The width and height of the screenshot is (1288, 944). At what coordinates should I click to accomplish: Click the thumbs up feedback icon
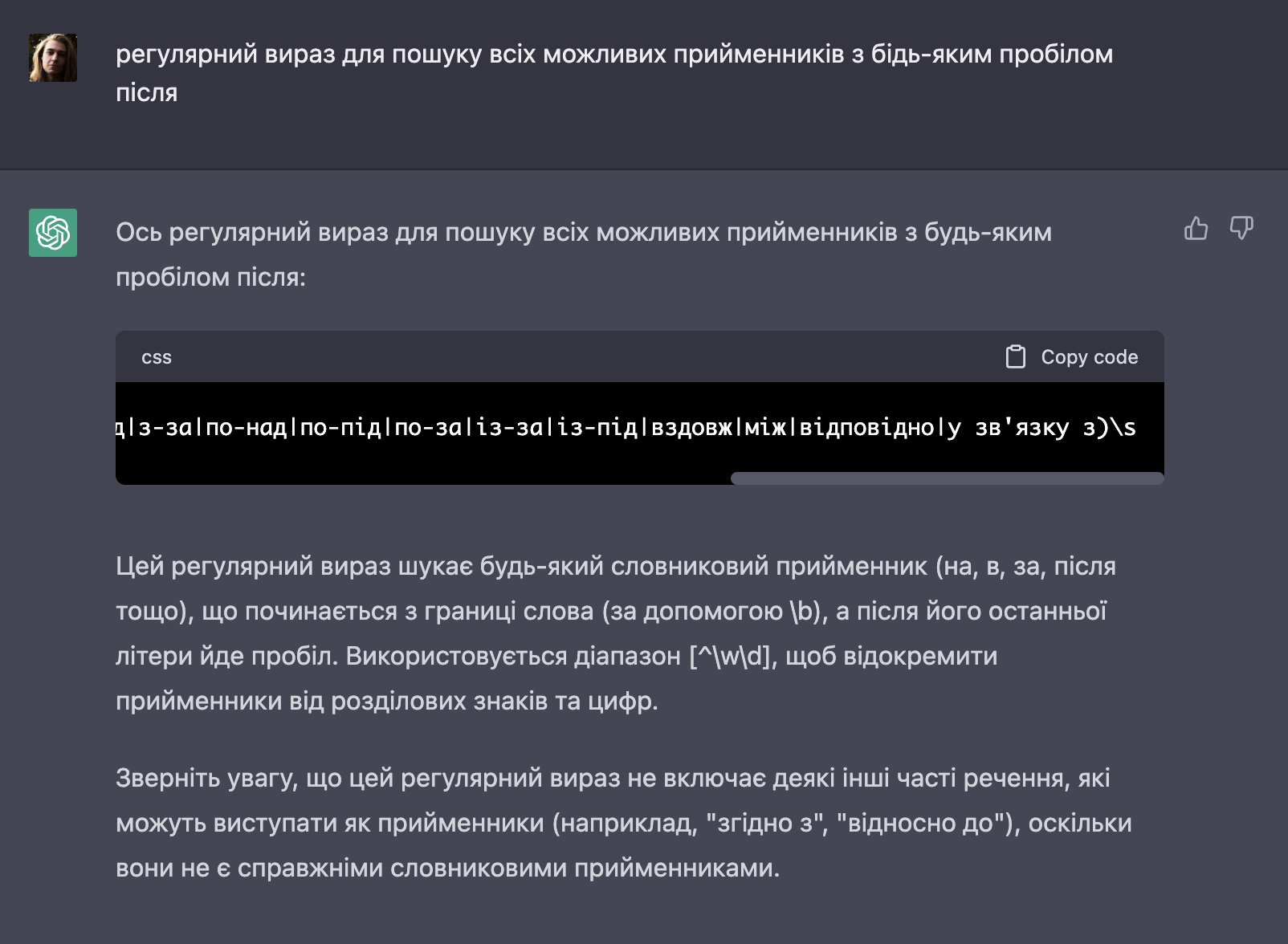[x=1196, y=229]
